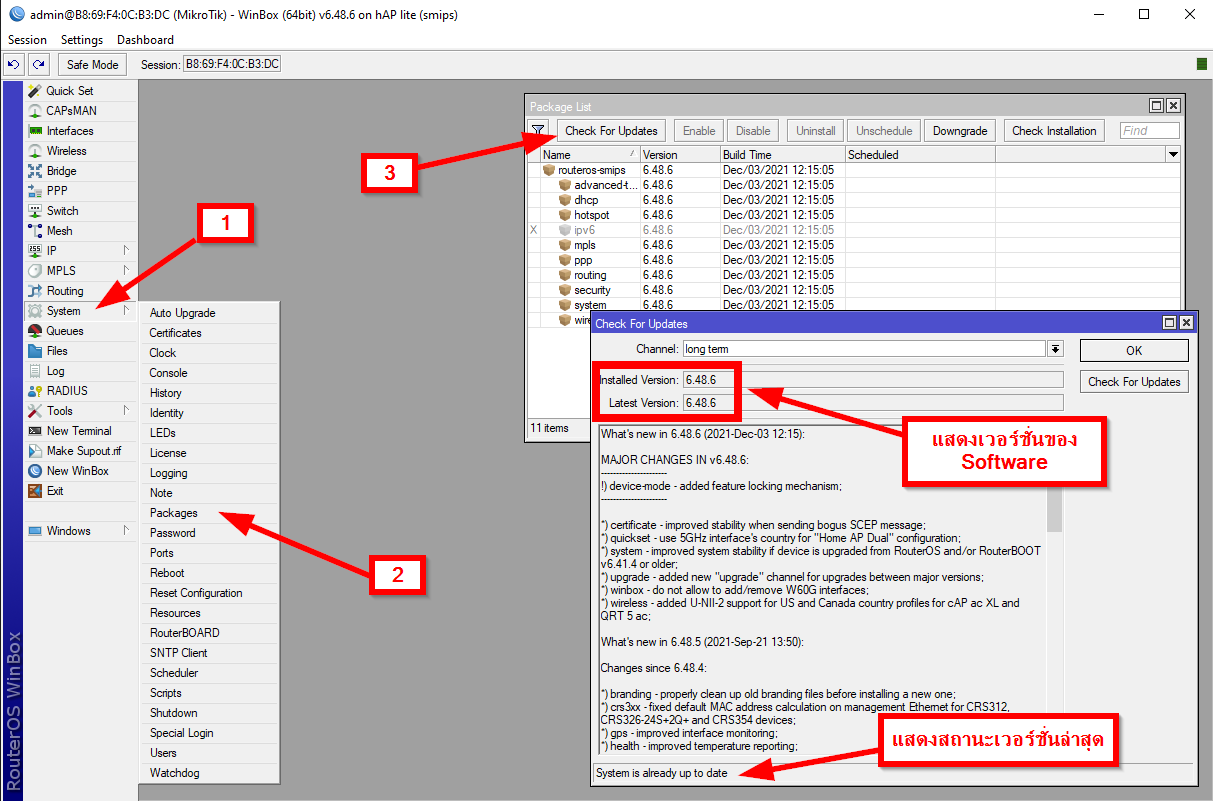The width and height of the screenshot is (1213, 801).
Task: Select Reset Configuration in System submenu
Action: (x=209, y=593)
